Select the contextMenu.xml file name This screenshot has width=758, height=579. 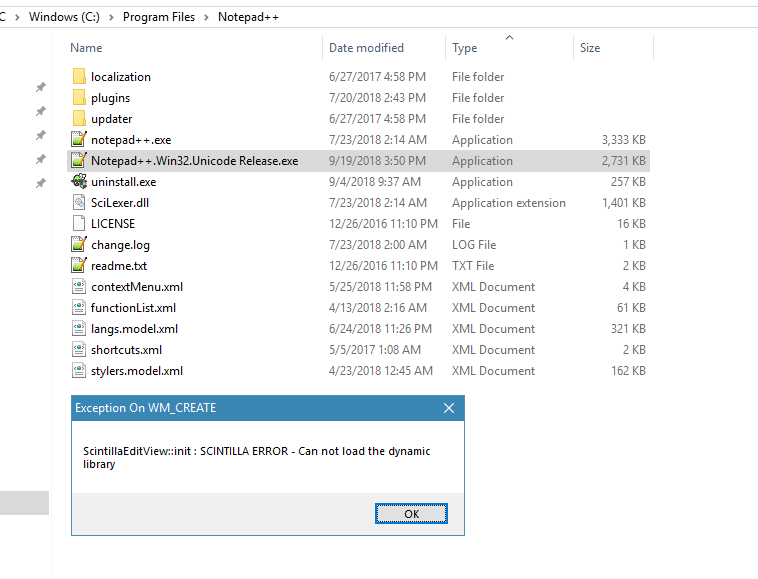137,287
